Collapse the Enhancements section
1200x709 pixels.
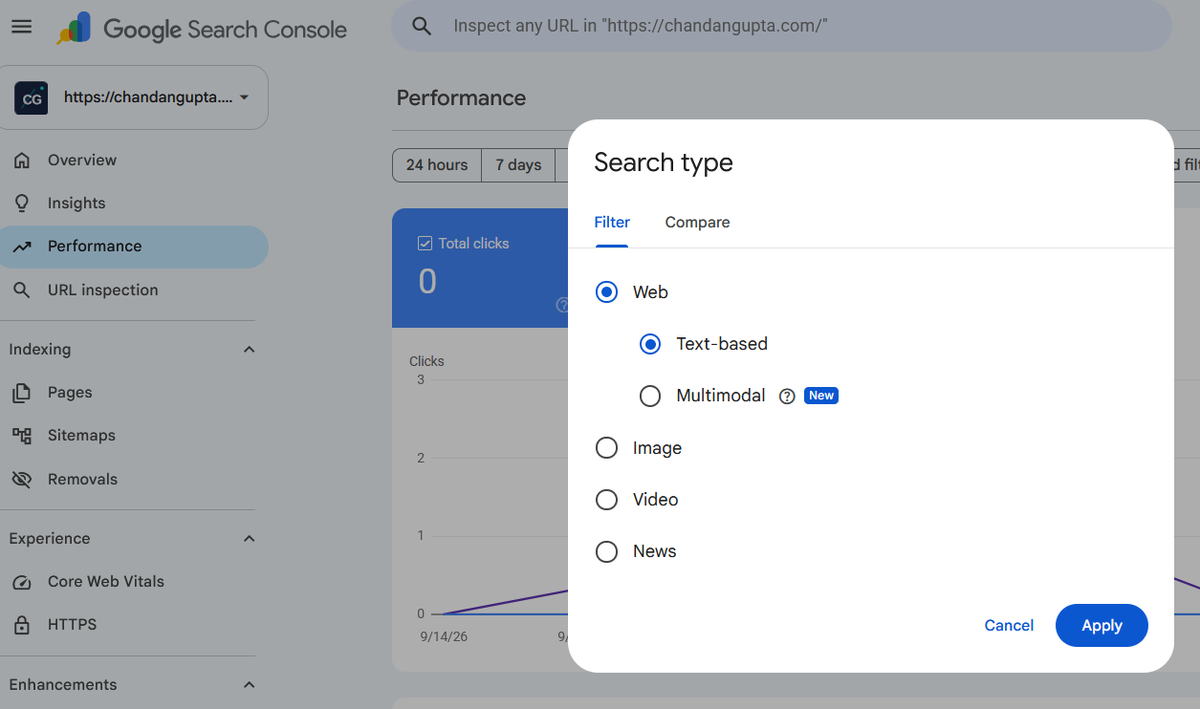coord(249,685)
